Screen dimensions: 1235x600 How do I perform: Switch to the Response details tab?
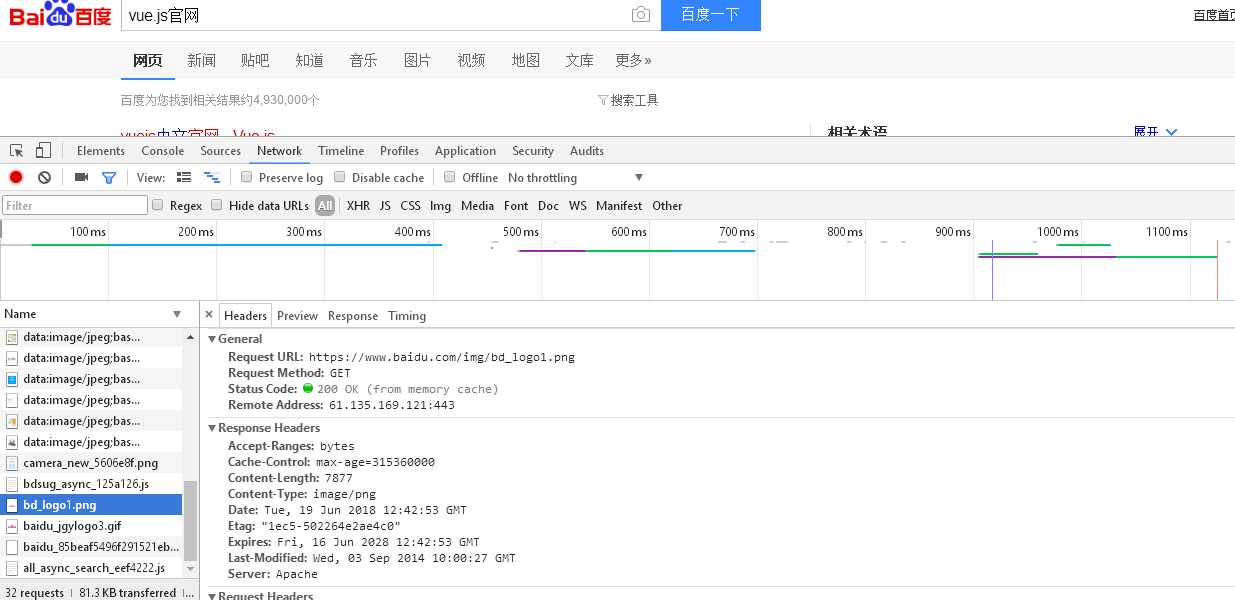[353, 316]
